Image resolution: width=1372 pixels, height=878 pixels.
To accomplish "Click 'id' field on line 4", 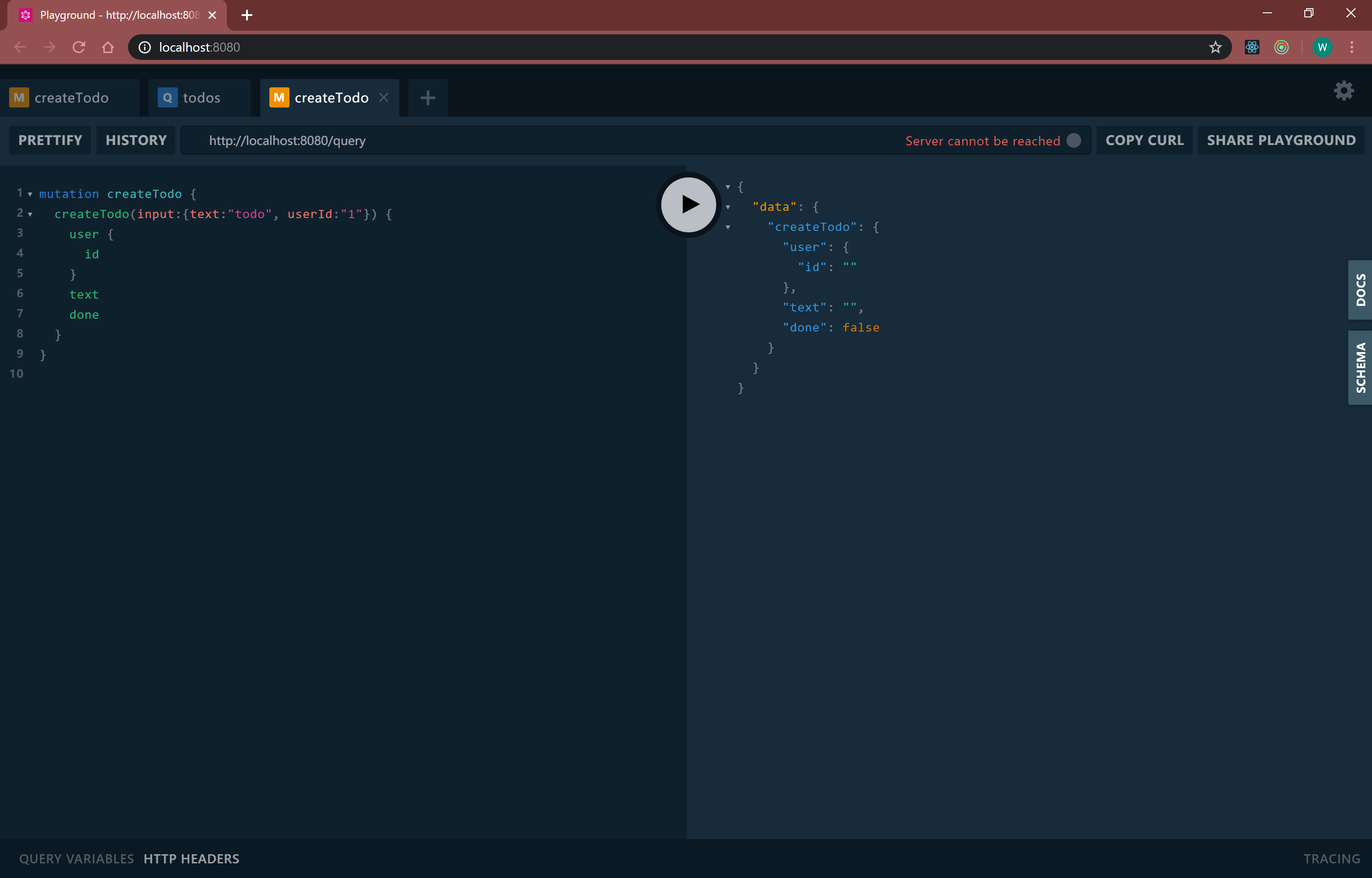I will coord(92,254).
